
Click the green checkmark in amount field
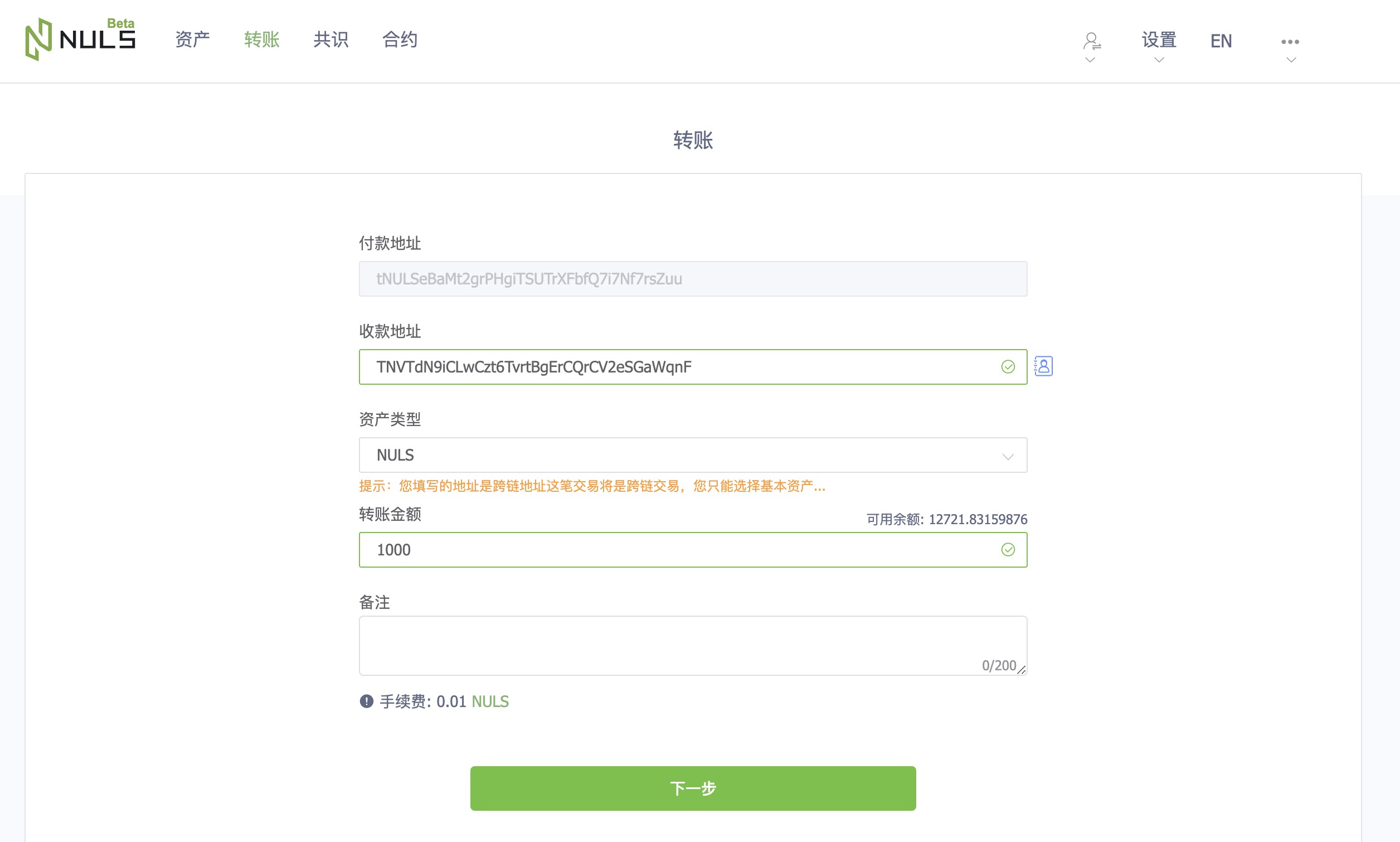point(1008,550)
